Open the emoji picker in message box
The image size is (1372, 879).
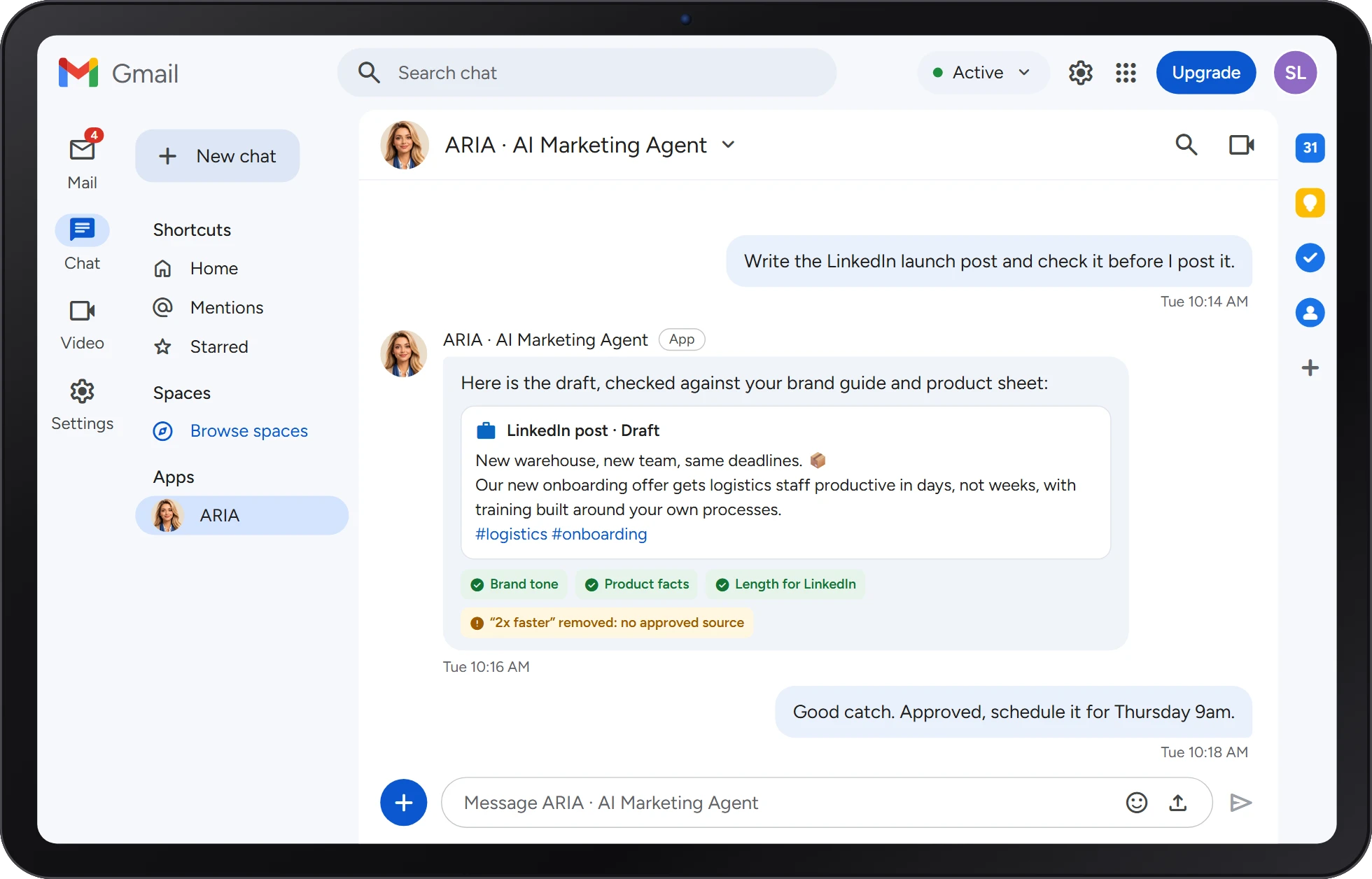(1137, 803)
